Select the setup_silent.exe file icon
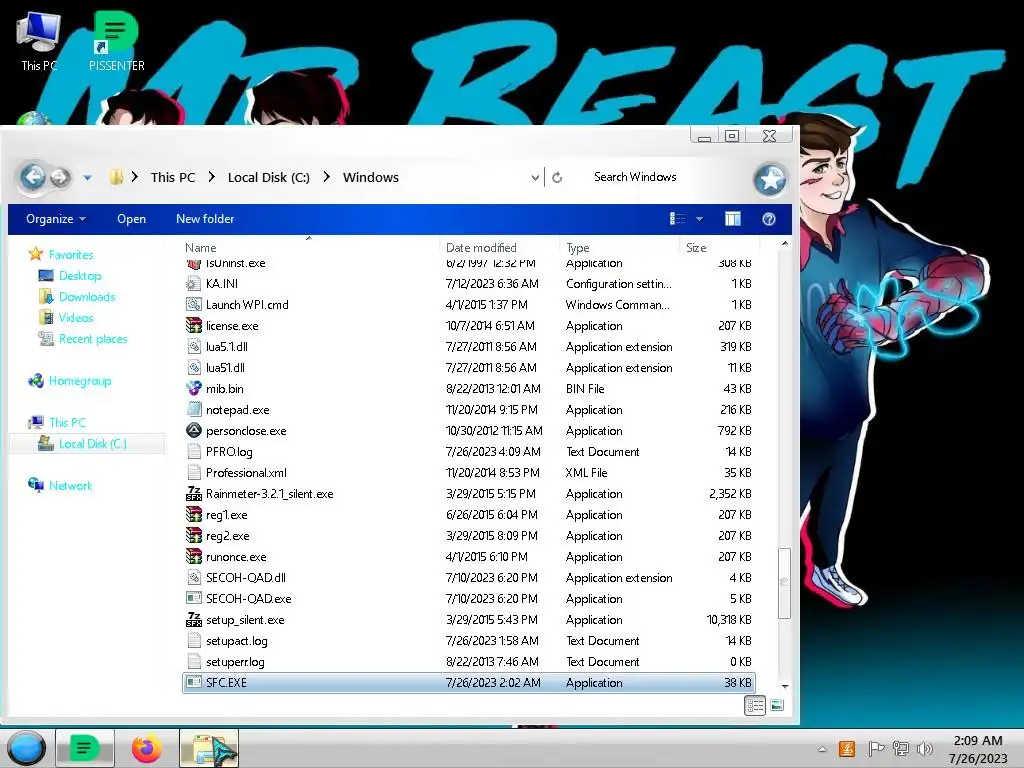The height and width of the screenshot is (768, 1024). coord(193,620)
